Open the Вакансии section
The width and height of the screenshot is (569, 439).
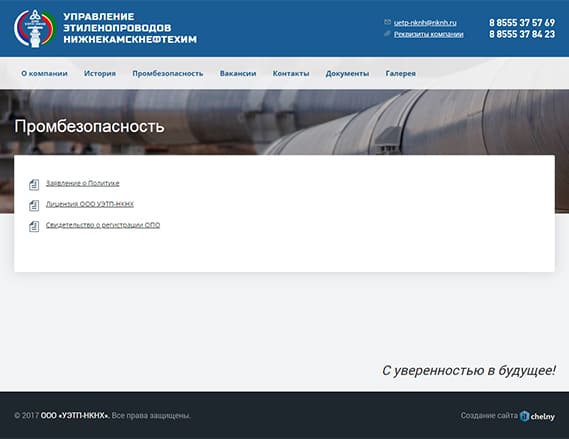pyautogui.click(x=238, y=73)
